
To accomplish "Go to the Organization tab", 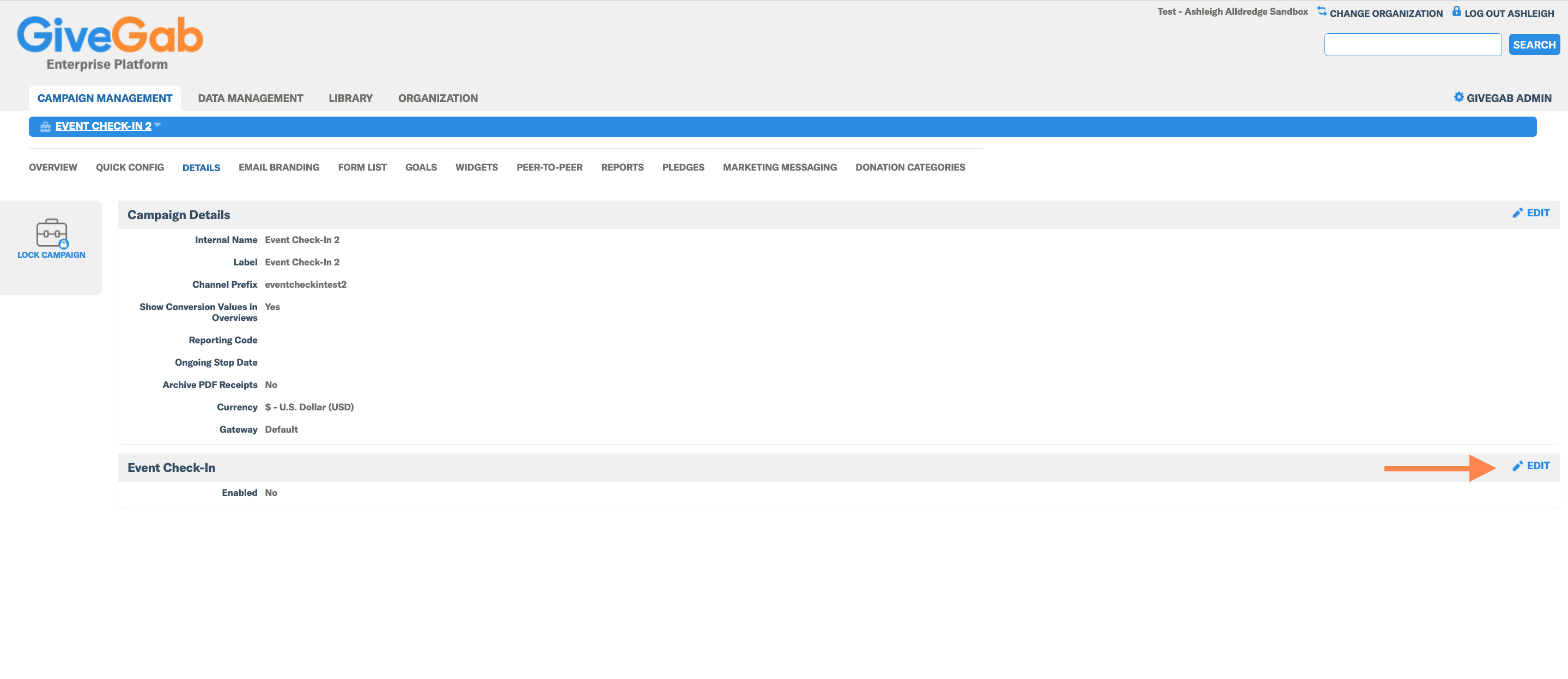I will coord(437,98).
